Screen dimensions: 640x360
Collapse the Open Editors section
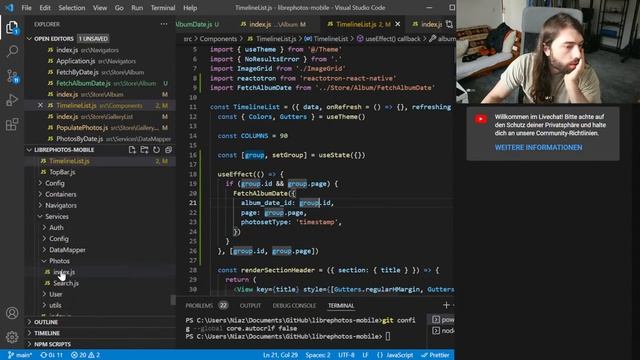coord(29,39)
